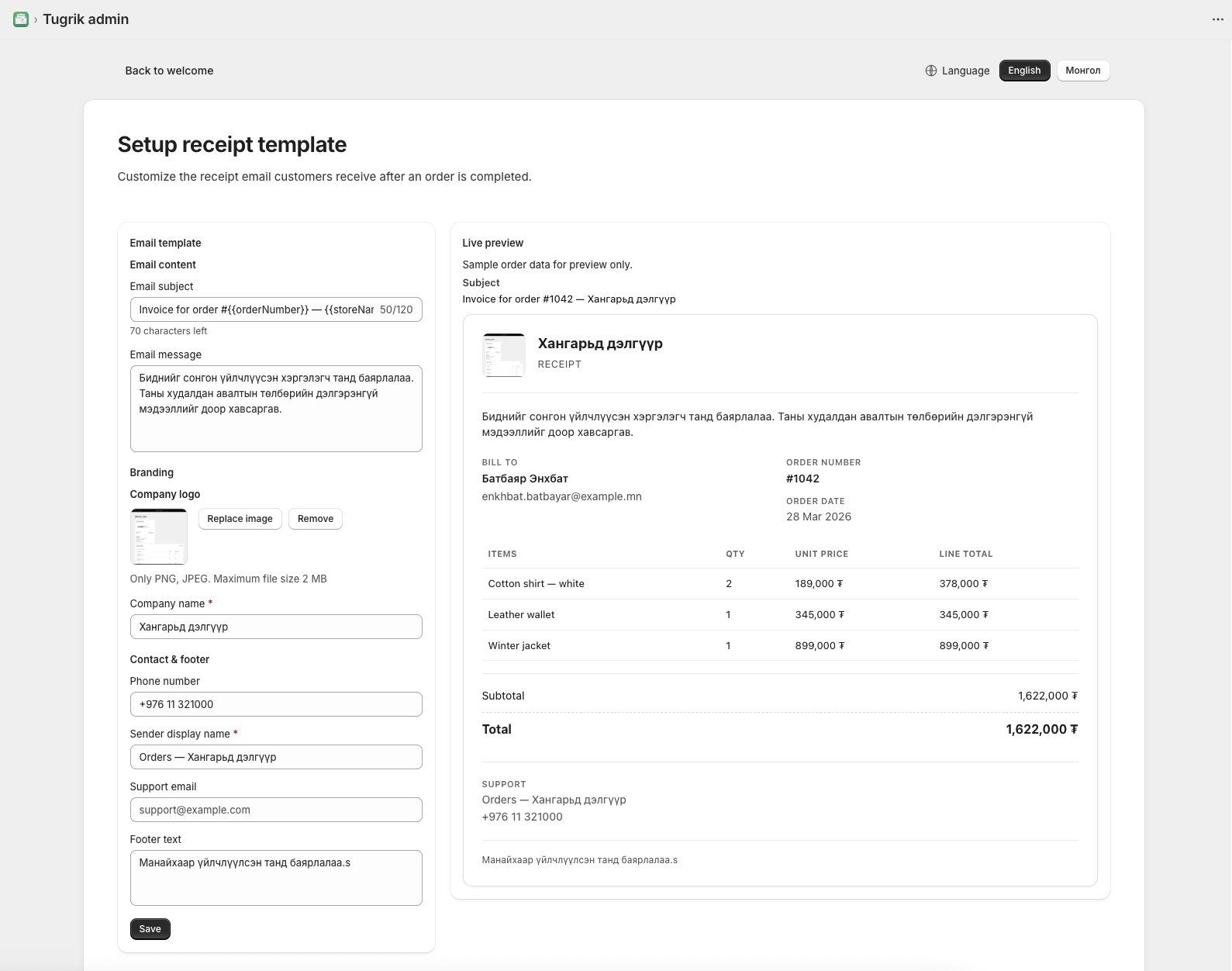Focus the Support email field

(x=276, y=810)
